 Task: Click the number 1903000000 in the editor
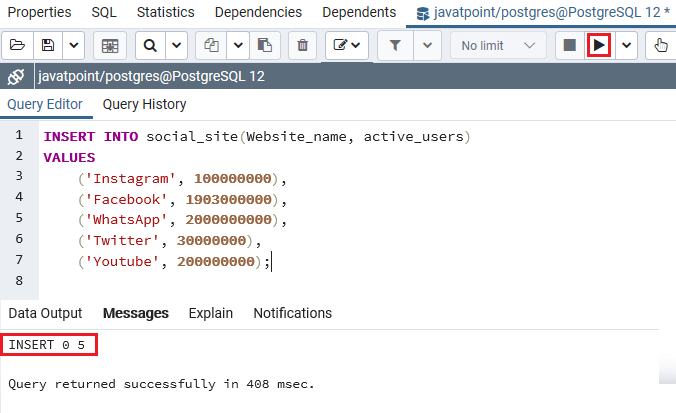coord(228,200)
